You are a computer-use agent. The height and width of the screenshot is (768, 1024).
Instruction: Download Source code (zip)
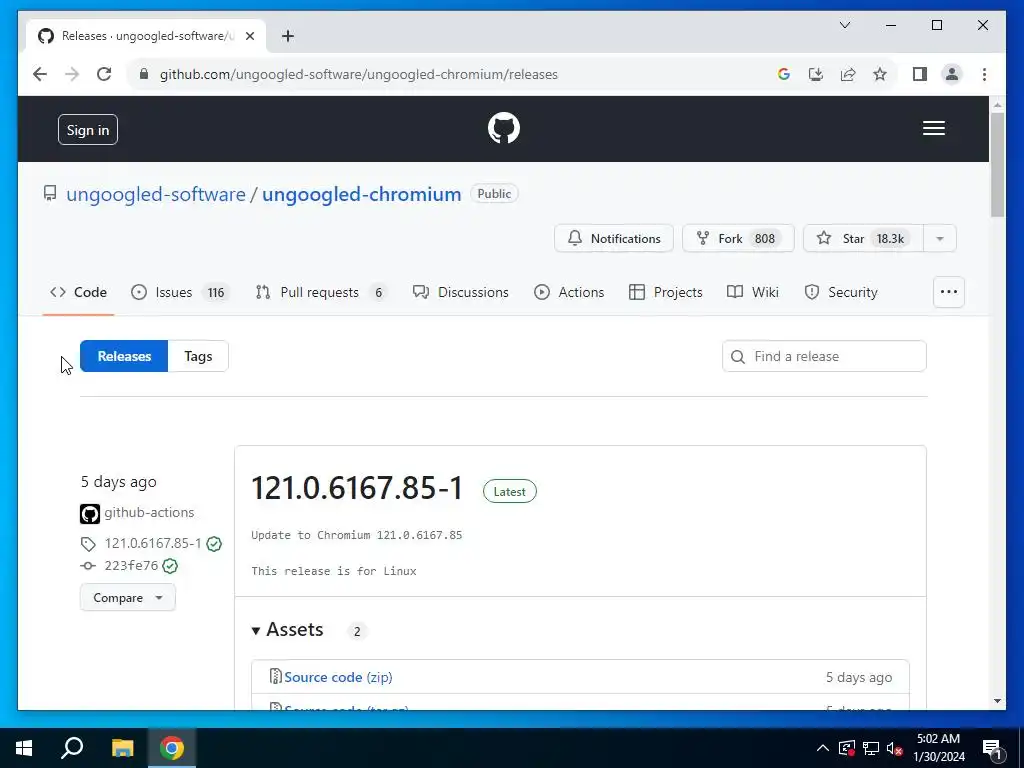(x=338, y=677)
